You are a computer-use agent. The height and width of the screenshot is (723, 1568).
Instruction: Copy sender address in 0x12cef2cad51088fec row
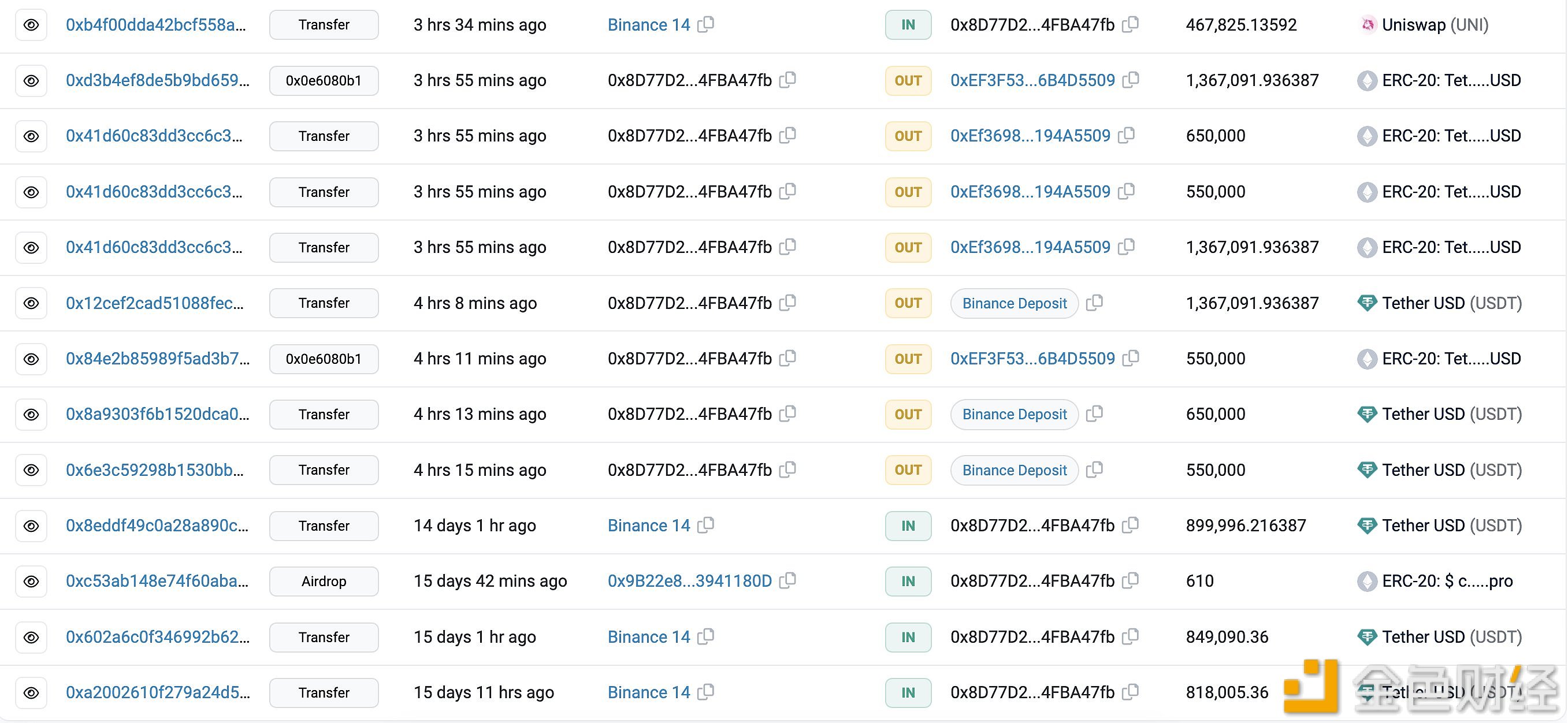787,303
